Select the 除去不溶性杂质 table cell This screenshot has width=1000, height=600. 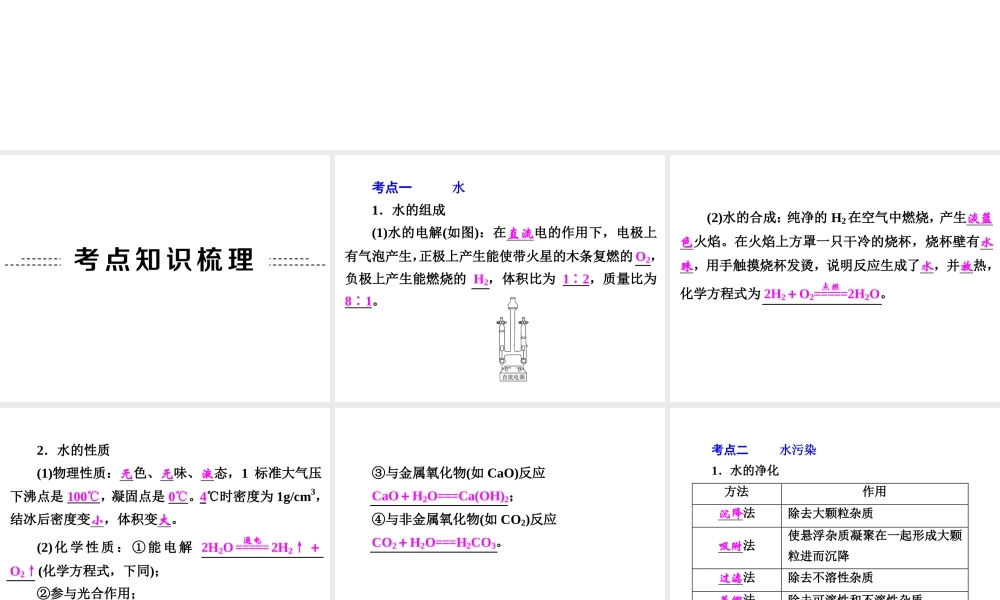(874, 578)
